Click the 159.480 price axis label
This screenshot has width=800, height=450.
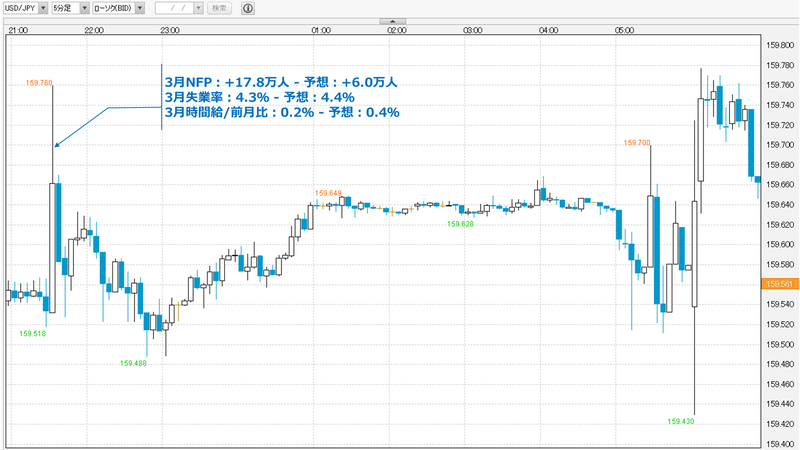[x=780, y=364]
